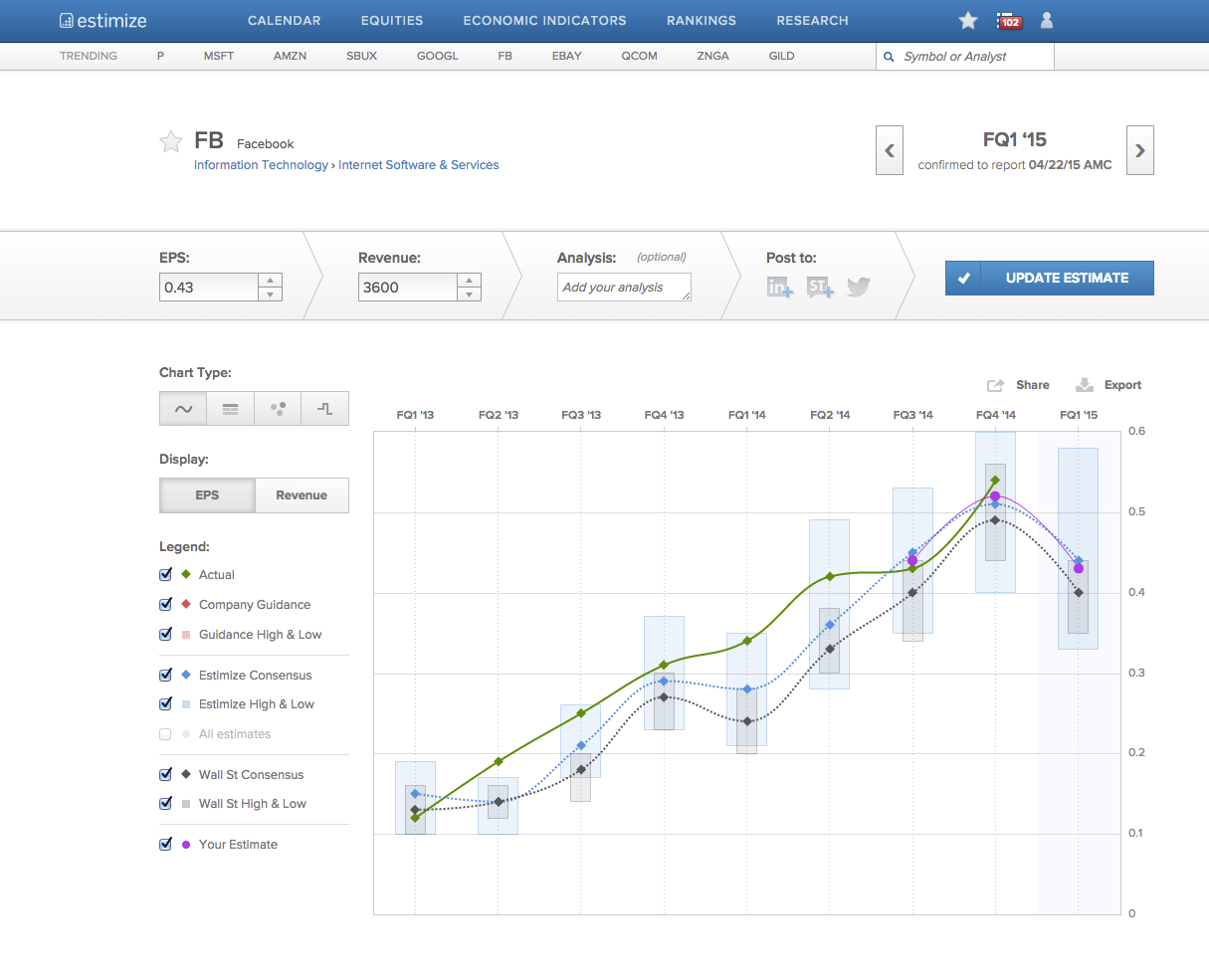
Task: Open the user profile icon
Action: coord(1047,21)
